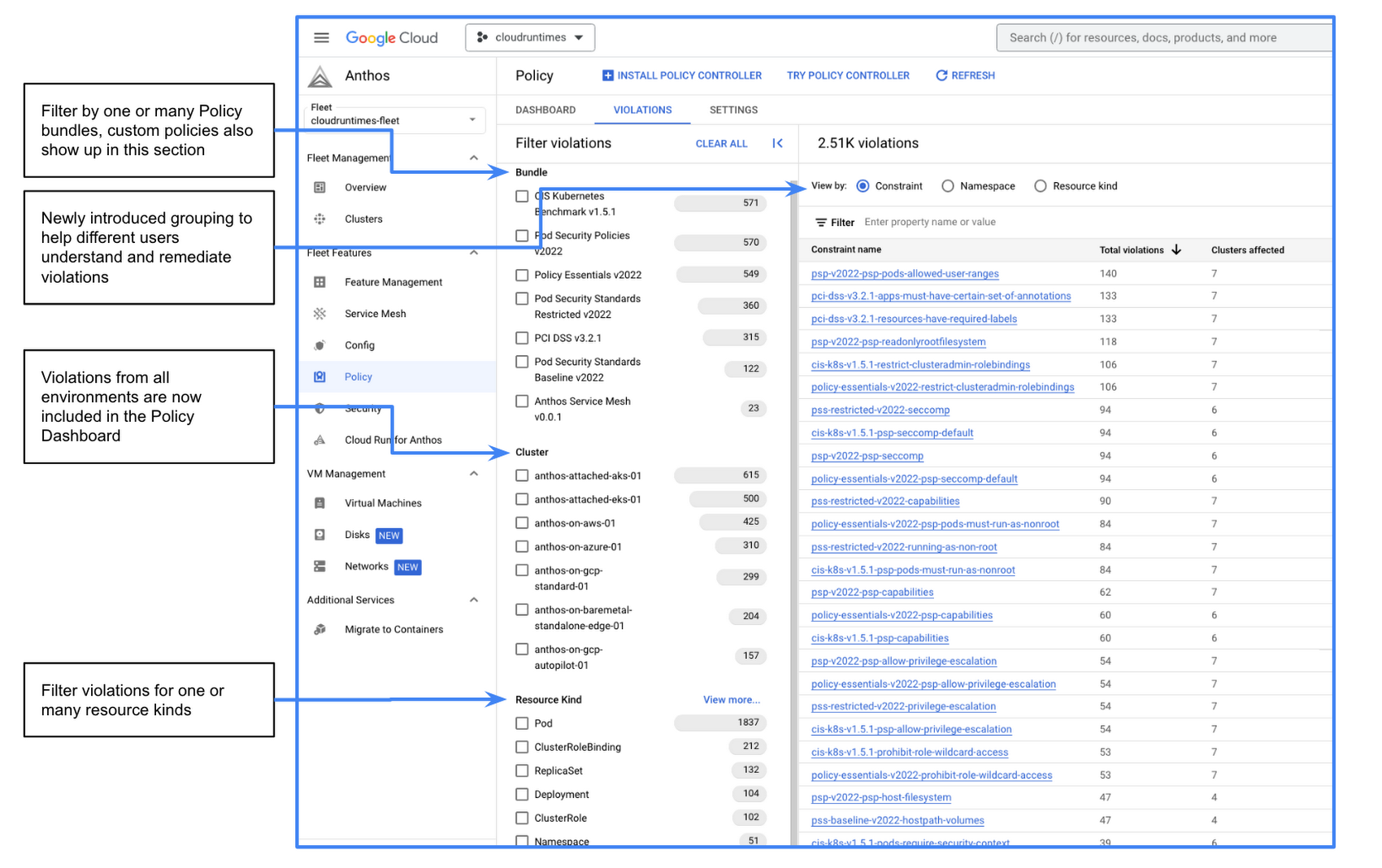Open Clusters in the sidebar

(363, 219)
